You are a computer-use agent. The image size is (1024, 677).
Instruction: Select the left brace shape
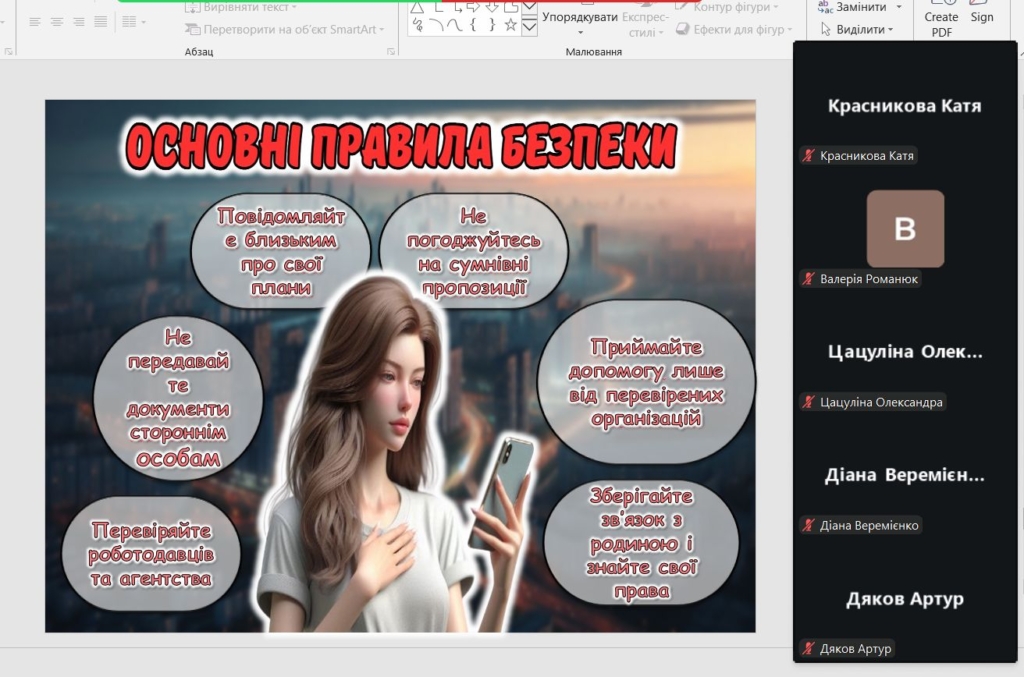[x=473, y=25]
